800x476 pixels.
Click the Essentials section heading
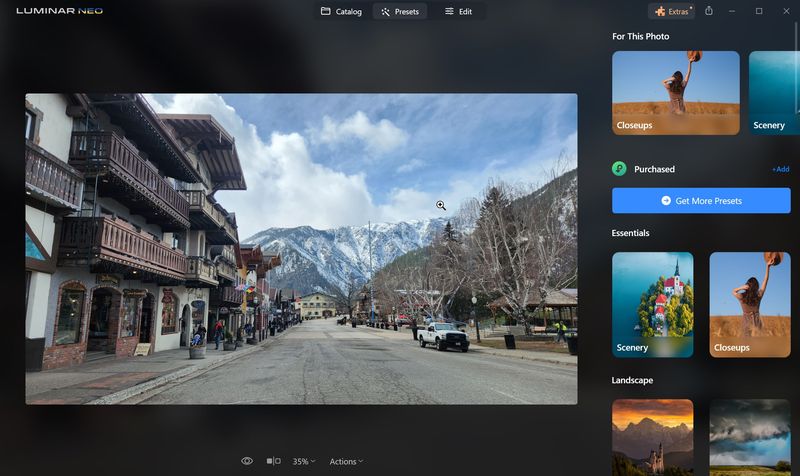[x=631, y=233]
